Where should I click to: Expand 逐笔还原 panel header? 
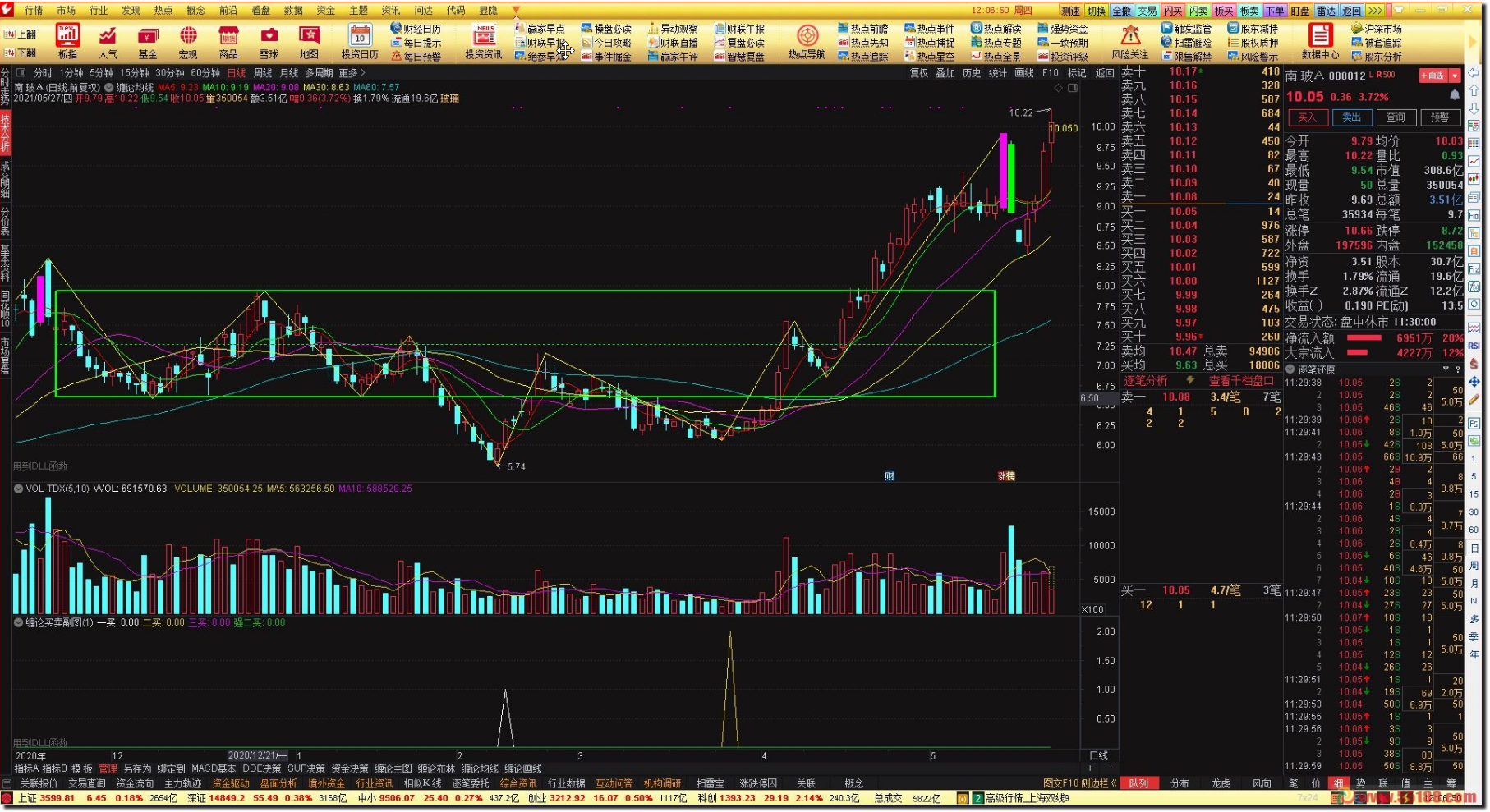coord(1291,369)
